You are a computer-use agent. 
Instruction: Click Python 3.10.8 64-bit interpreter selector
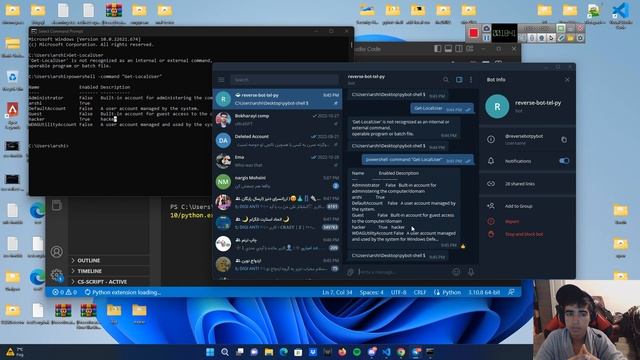tap(484, 292)
